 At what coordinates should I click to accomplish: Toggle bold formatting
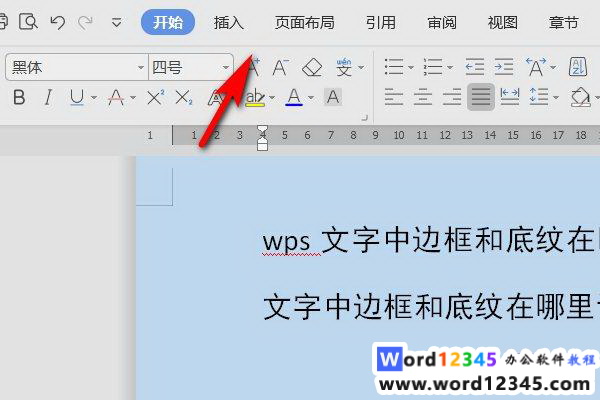pyautogui.click(x=19, y=97)
